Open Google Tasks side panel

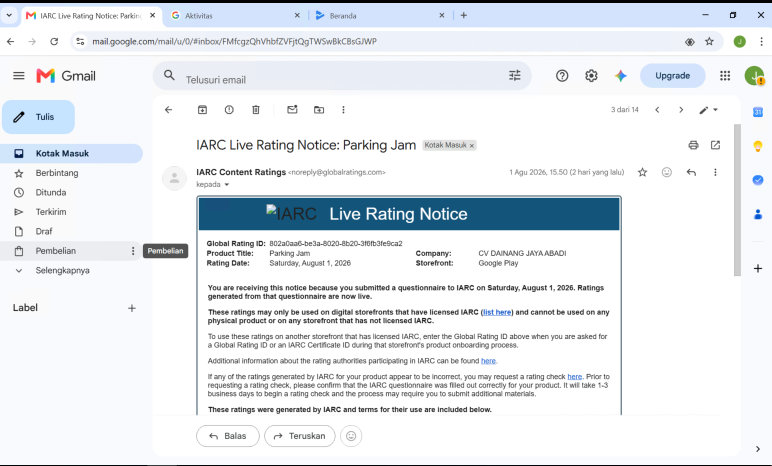[758, 180]
